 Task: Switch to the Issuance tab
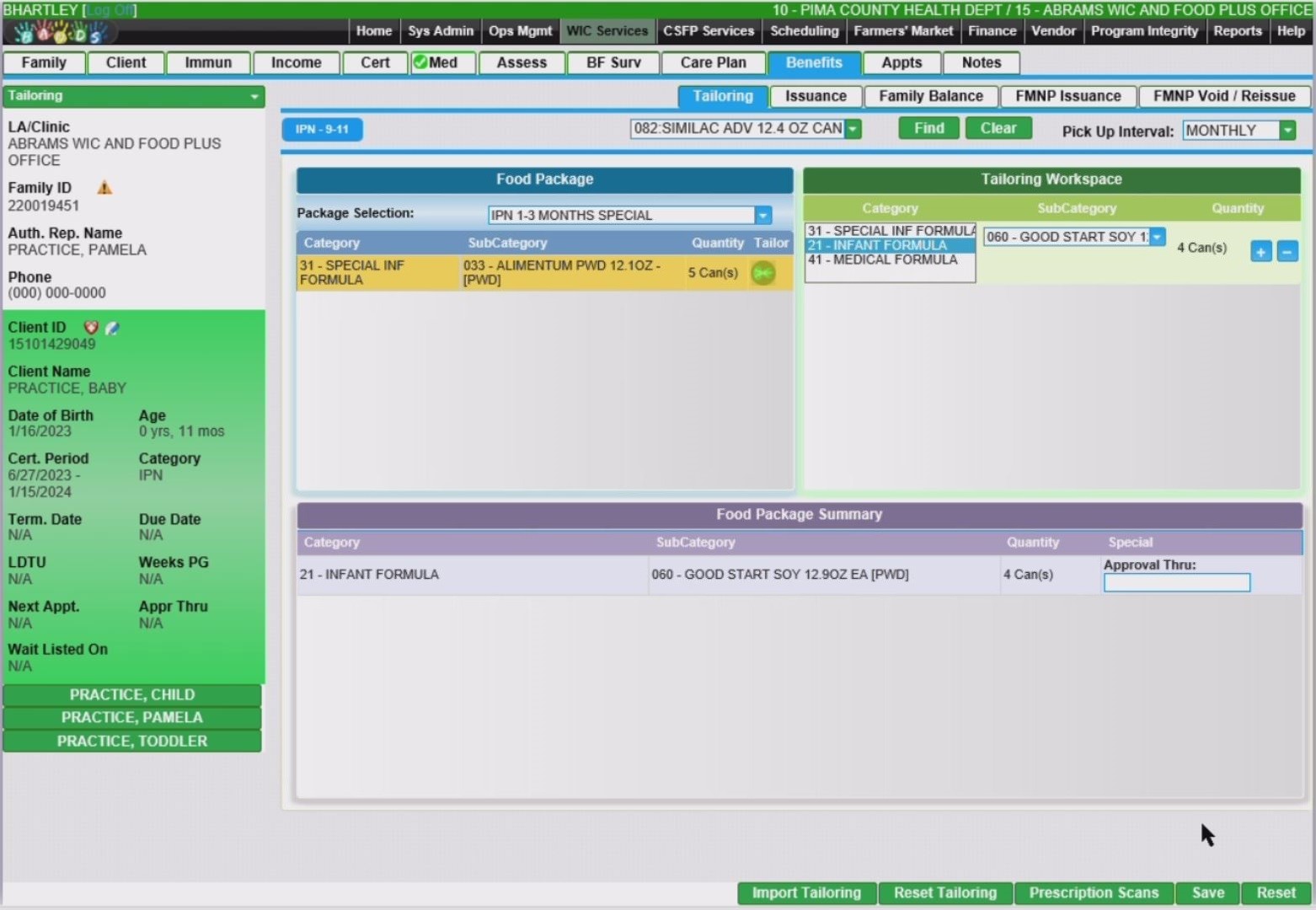tap(815, 96)
